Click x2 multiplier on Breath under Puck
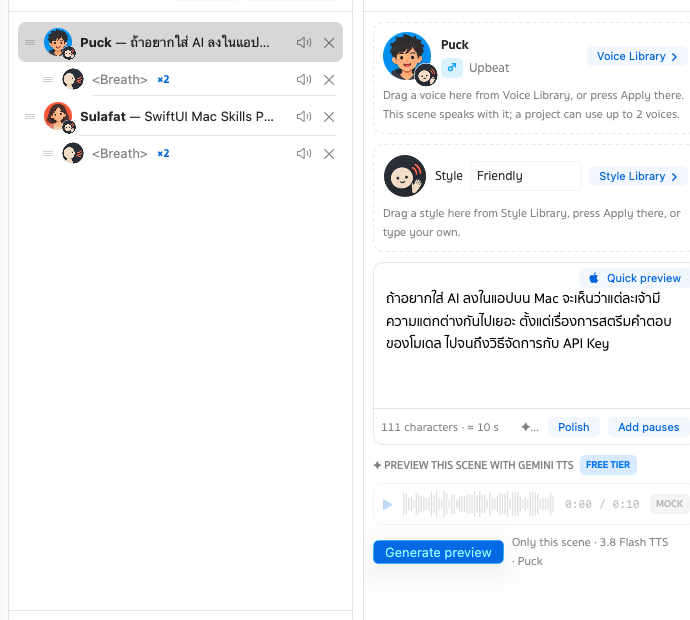The height and width of the screenshot is (620, 690). (x=163, y=80)
